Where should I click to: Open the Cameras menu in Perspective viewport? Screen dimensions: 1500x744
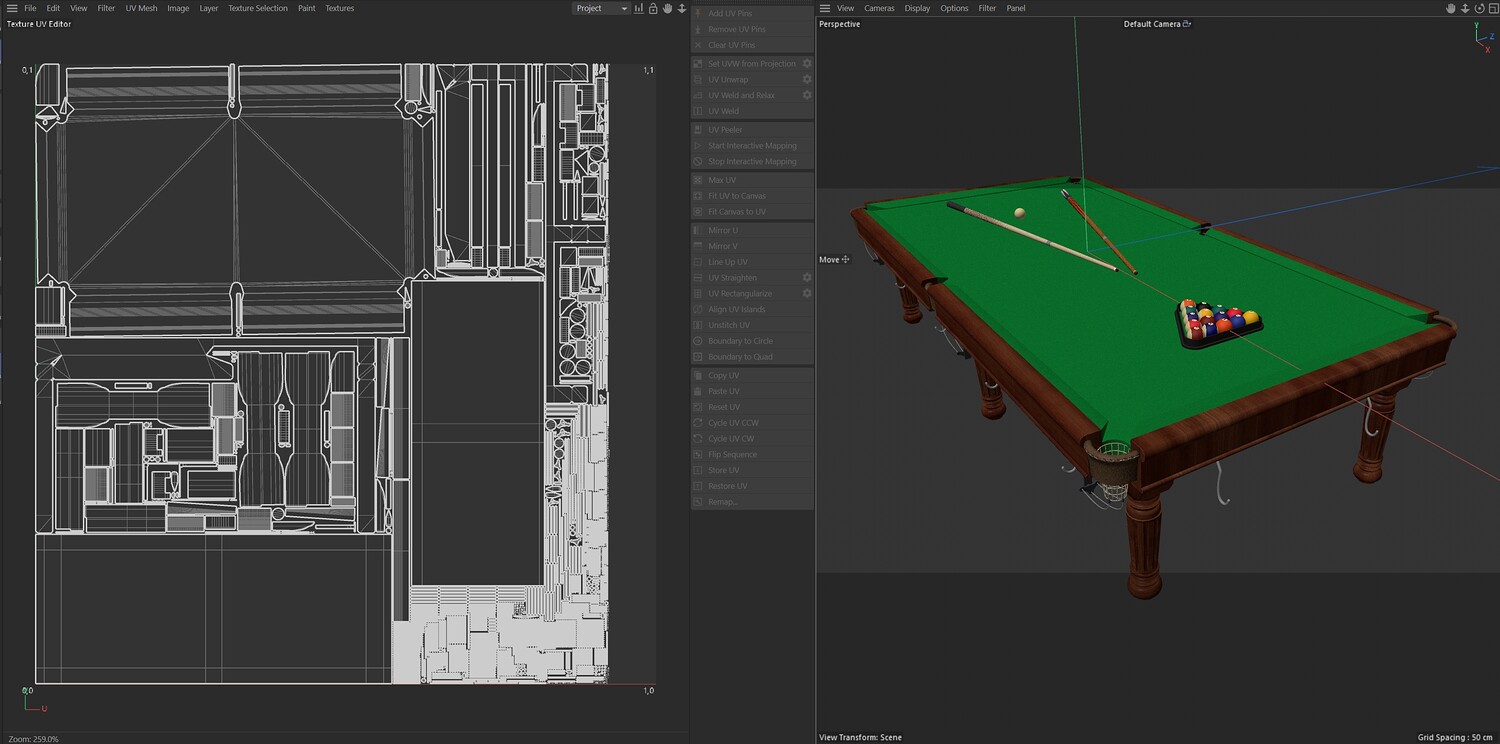coord(879,8)
